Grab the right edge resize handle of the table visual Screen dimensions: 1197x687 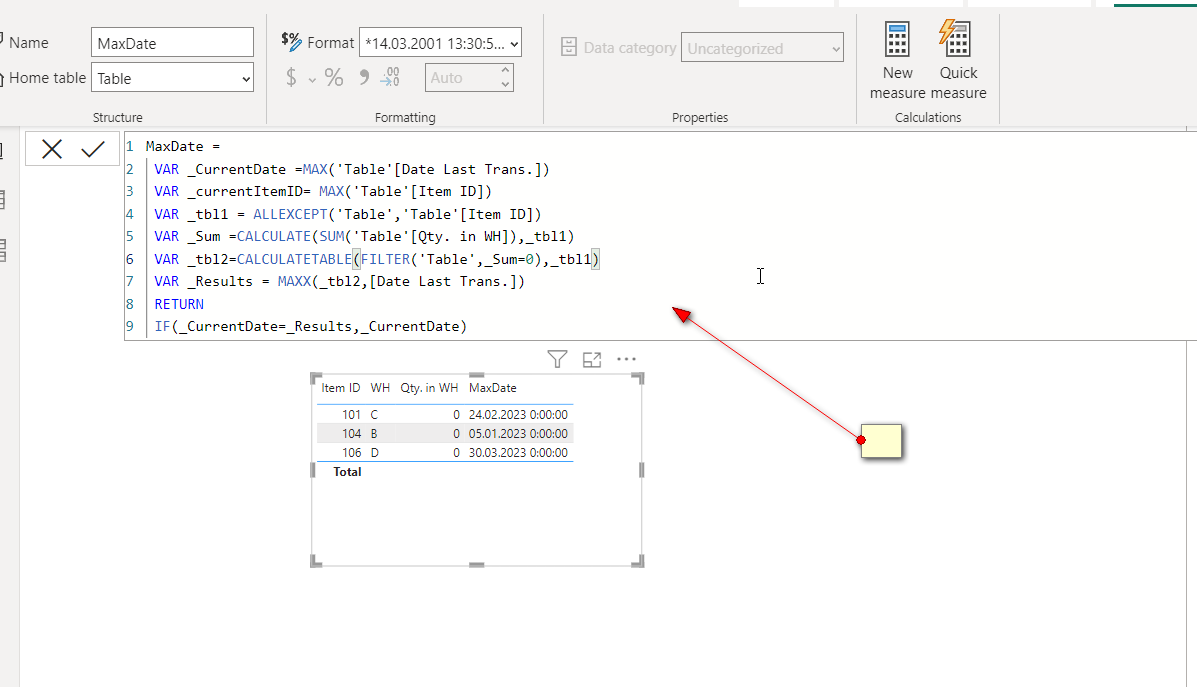tap(641, 470)
